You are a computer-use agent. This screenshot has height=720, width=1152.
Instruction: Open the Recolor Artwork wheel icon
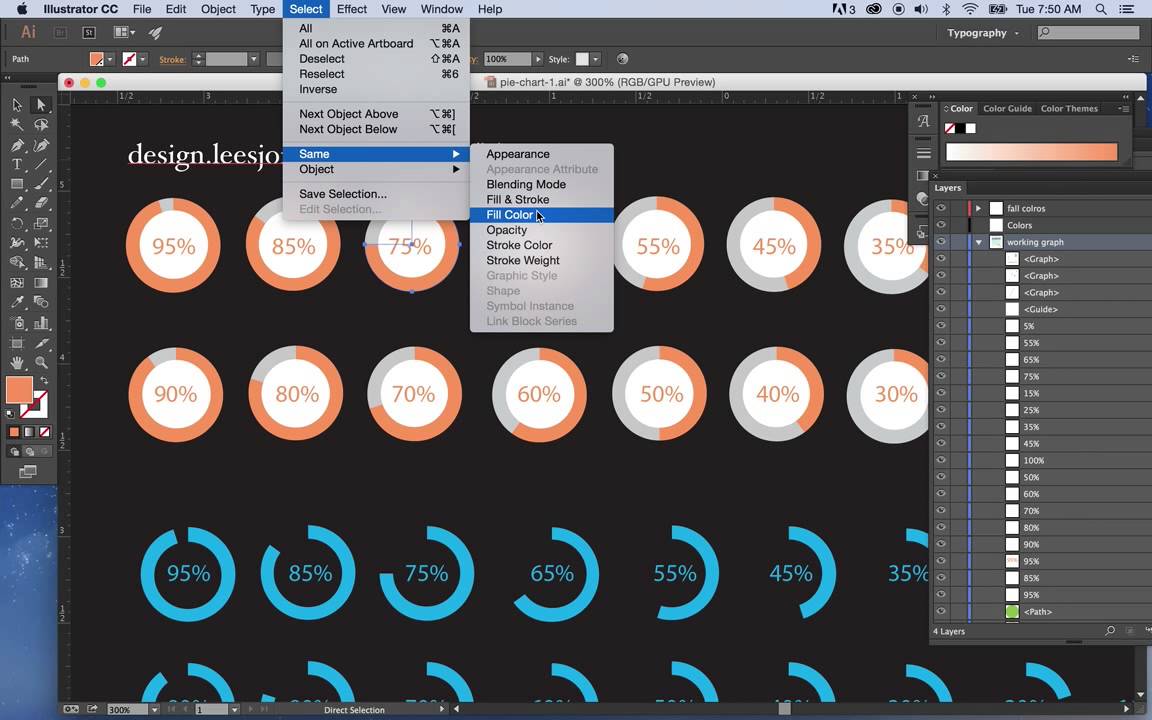(x=622, y=59)
